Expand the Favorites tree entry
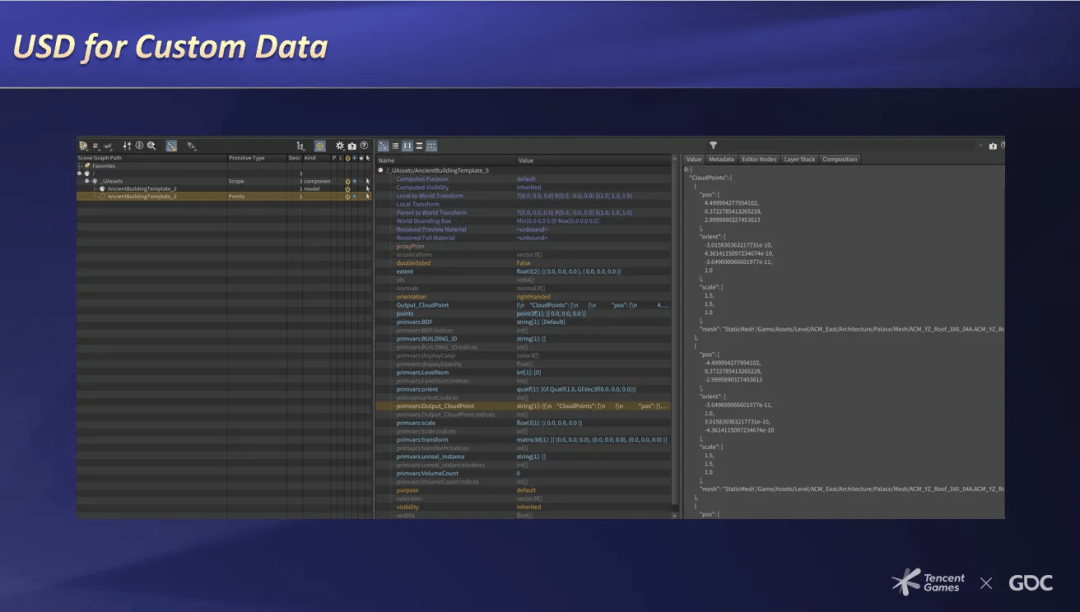Image resolution: width=1080 pixels, height=612 pixels. coord(80,166)
